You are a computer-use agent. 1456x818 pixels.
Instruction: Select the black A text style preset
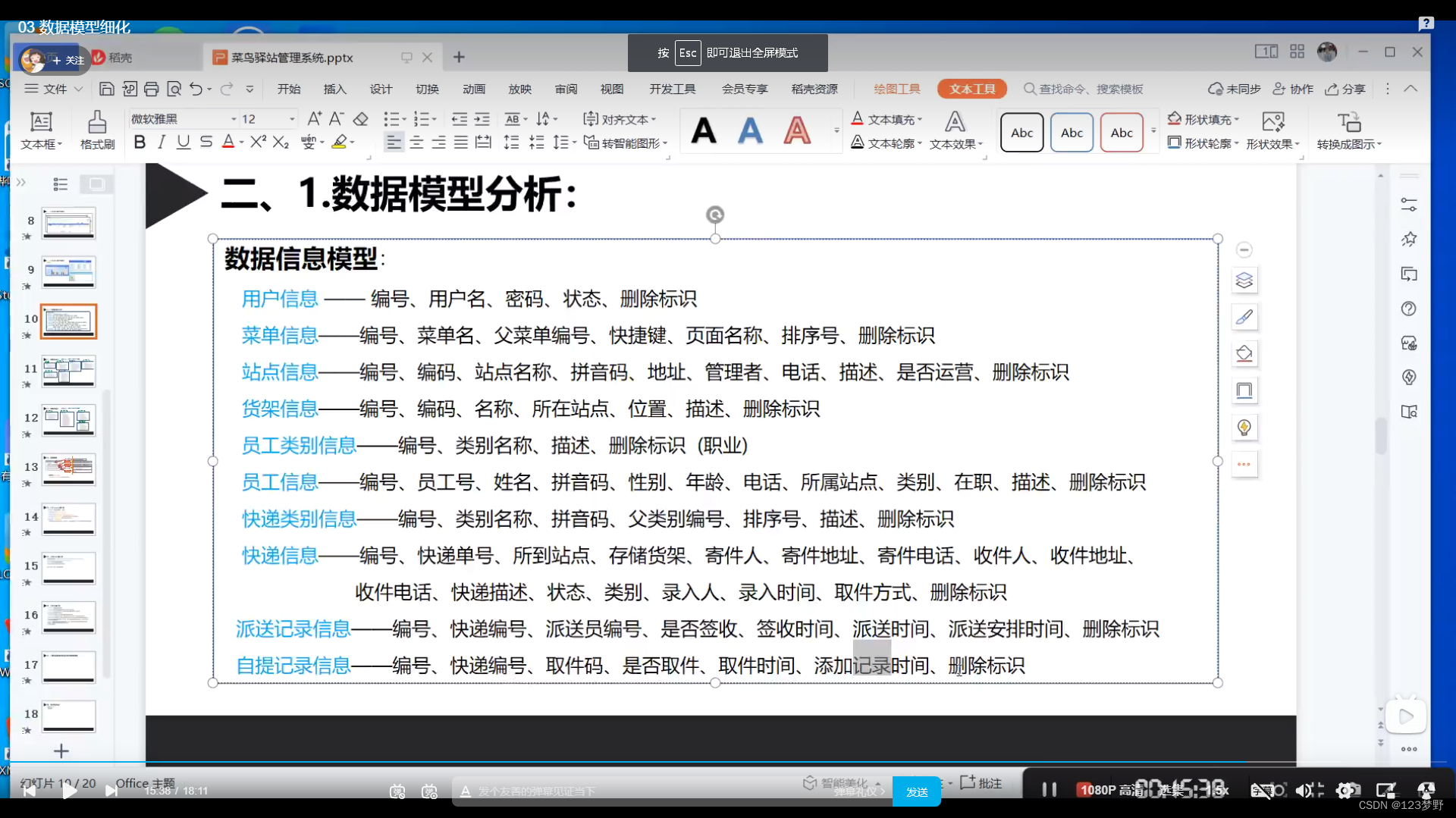704,131
